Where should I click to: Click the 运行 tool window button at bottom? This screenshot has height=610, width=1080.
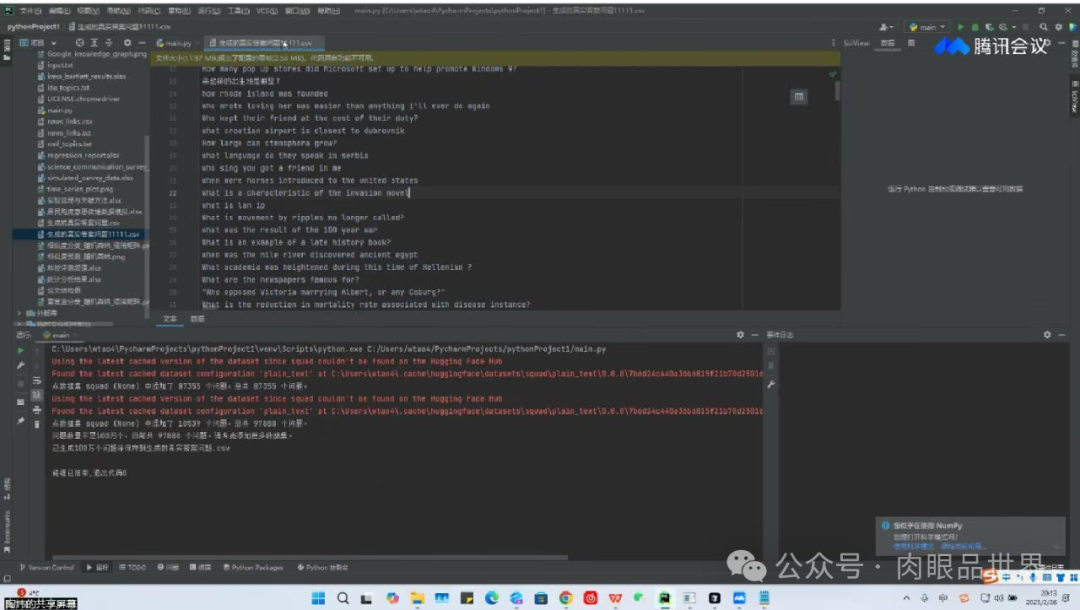tap(97, 567)
